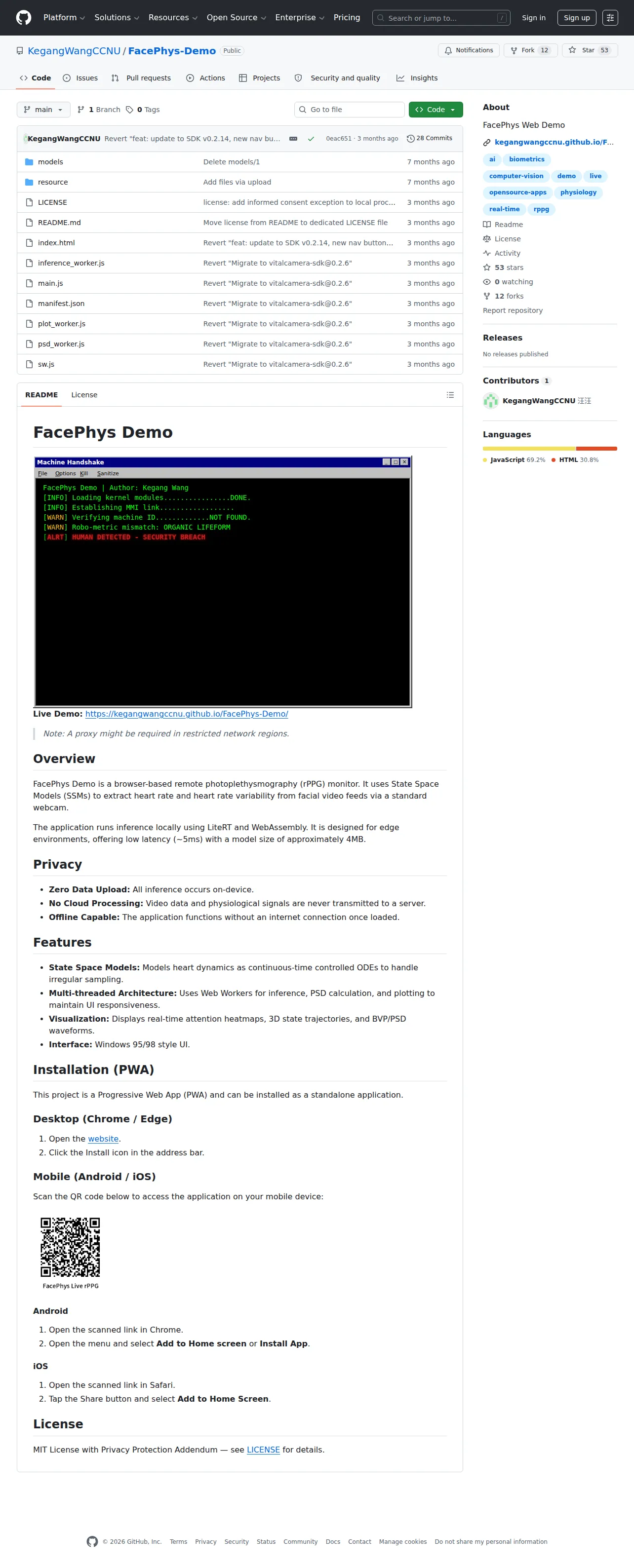
Task: Click the License scale icon in About
Action: pyautogui.click(x=487, y=238)
